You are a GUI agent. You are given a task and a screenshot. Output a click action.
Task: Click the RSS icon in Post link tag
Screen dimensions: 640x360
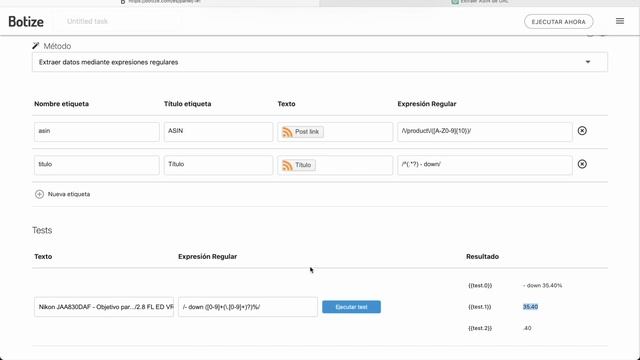tap(287, 132)
